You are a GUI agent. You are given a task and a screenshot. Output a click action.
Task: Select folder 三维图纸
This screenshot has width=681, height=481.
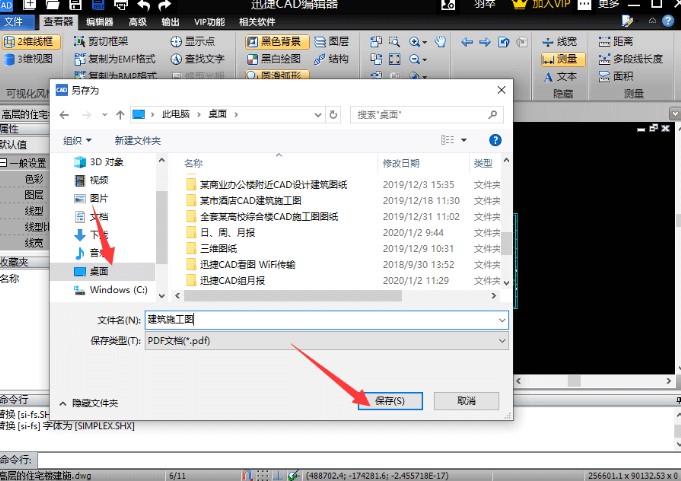click(212, 249)
